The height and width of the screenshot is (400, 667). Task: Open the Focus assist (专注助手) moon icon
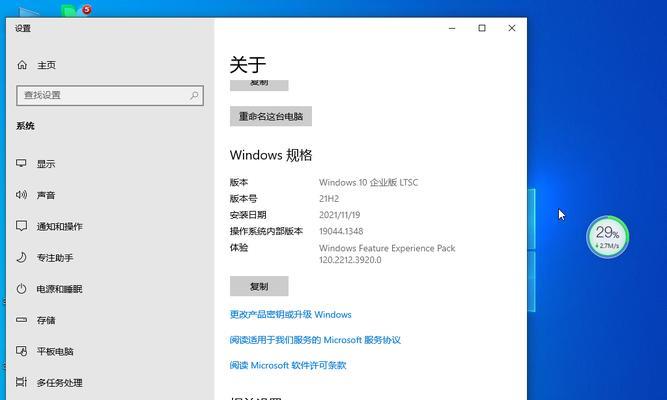click(21, 257)
